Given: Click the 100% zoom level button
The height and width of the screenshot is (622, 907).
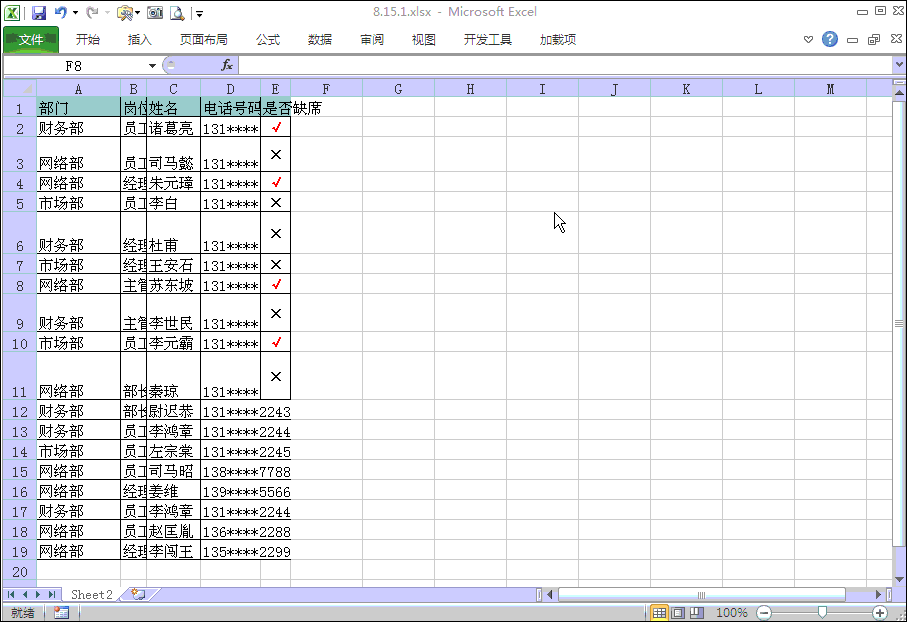Looking at the screenshot, I should (732, 613).
